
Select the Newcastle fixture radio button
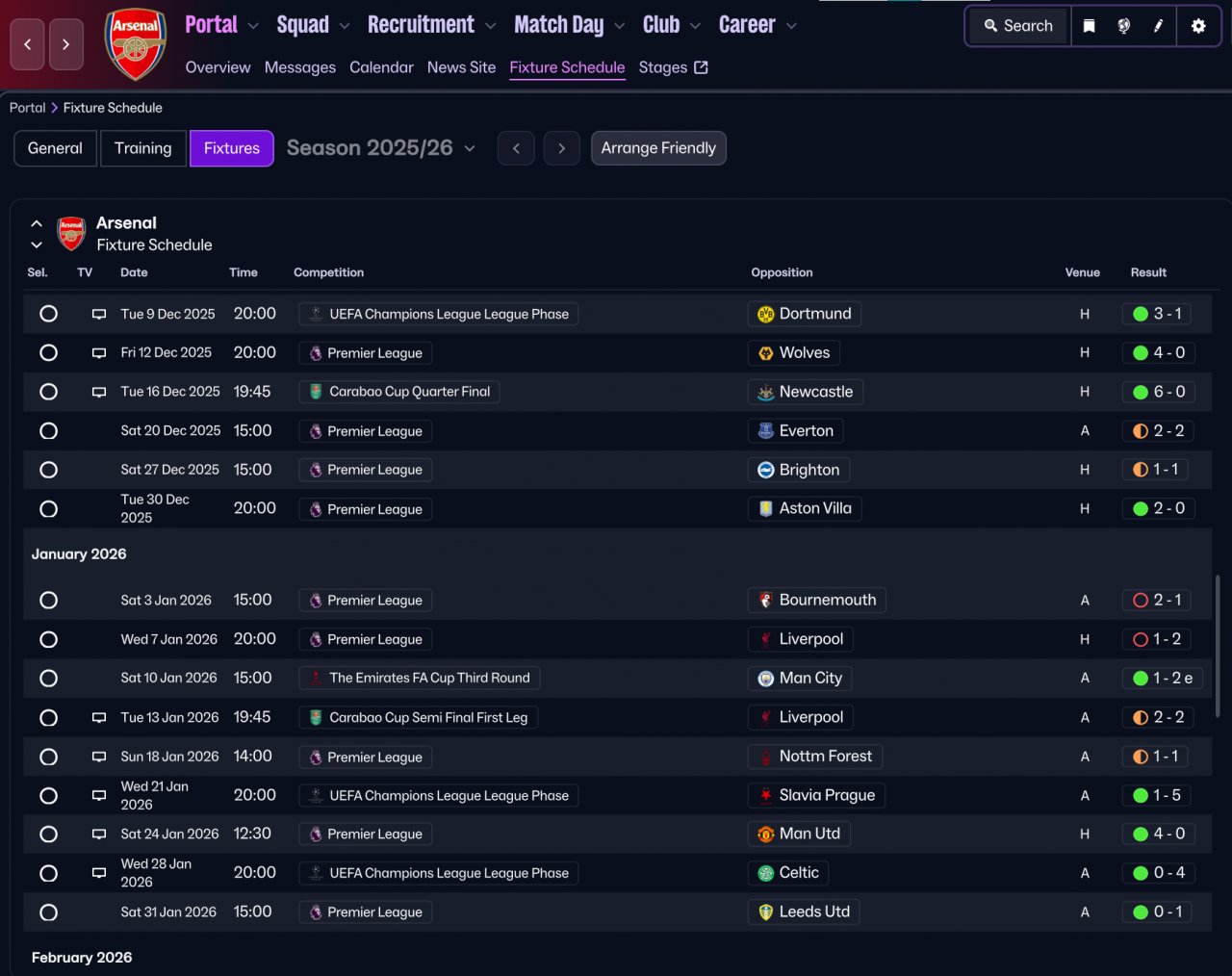(x=48, y=392)
